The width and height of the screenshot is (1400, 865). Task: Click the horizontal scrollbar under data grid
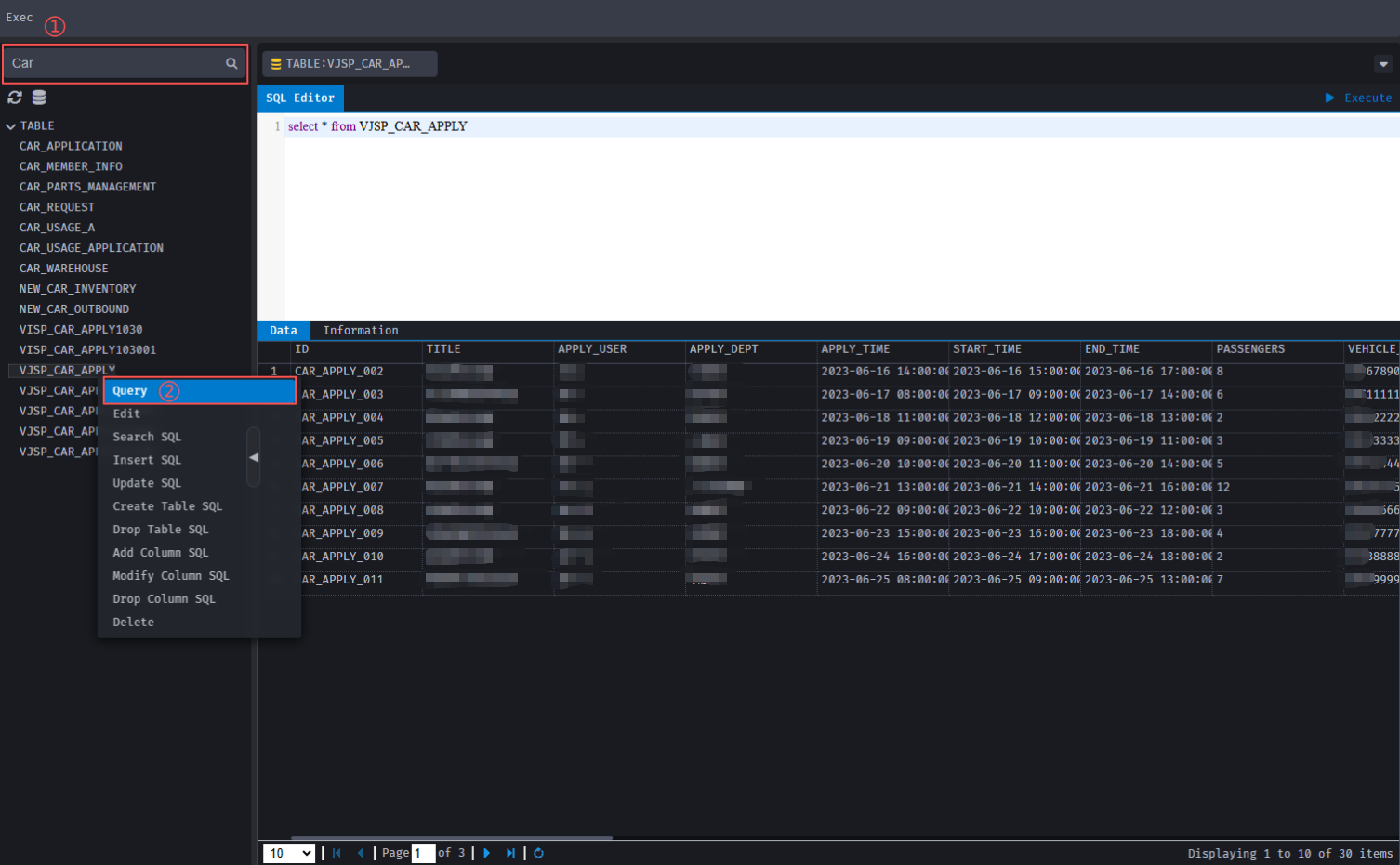(435, 838)
